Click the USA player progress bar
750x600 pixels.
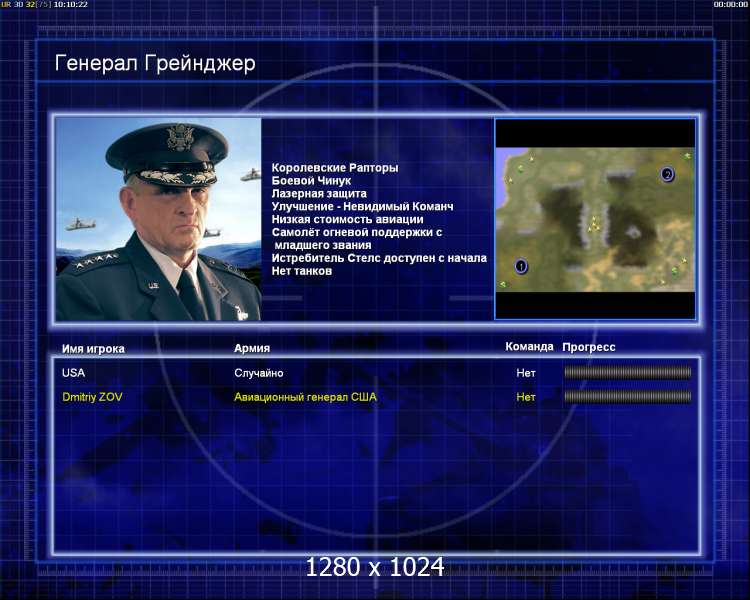[x=628, y=372]
